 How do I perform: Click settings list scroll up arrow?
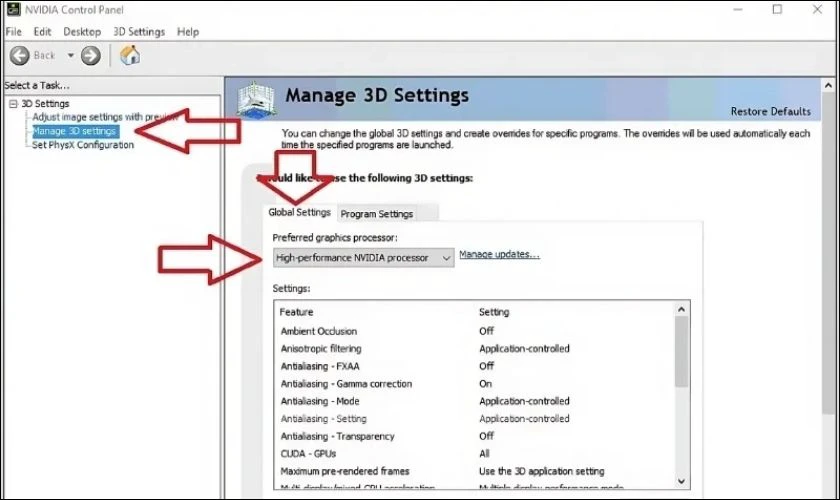[681, 309]
